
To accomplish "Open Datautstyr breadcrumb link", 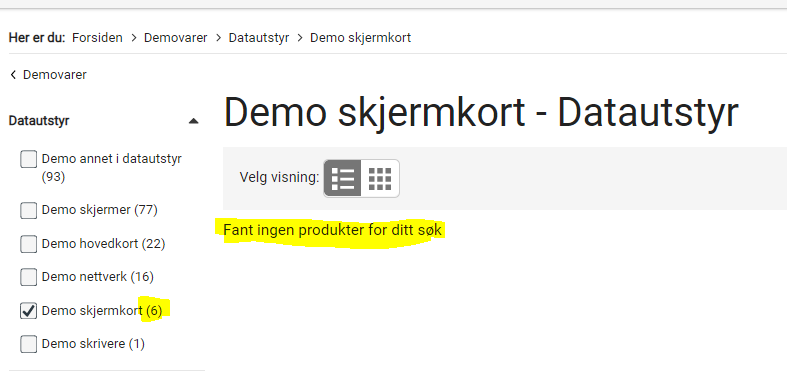I will [259, 38].
